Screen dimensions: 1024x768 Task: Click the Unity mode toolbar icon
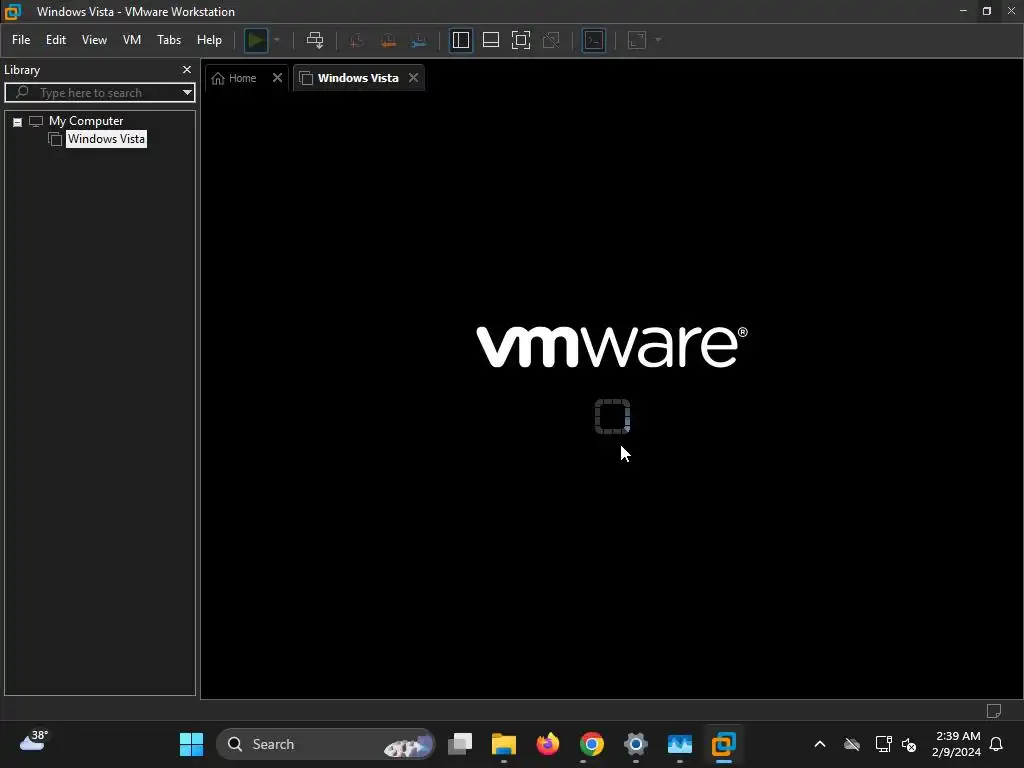point(551,40)
